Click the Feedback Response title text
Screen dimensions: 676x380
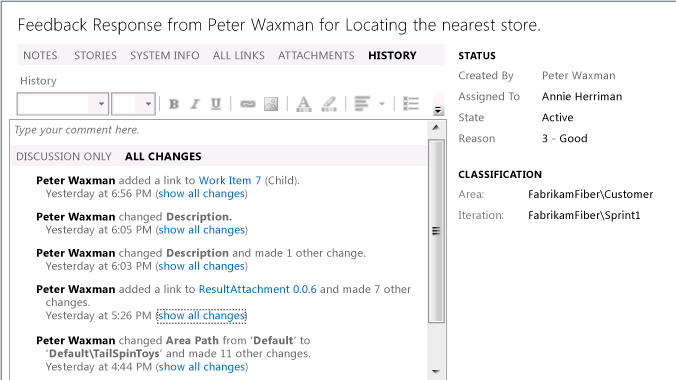[279, 25]
